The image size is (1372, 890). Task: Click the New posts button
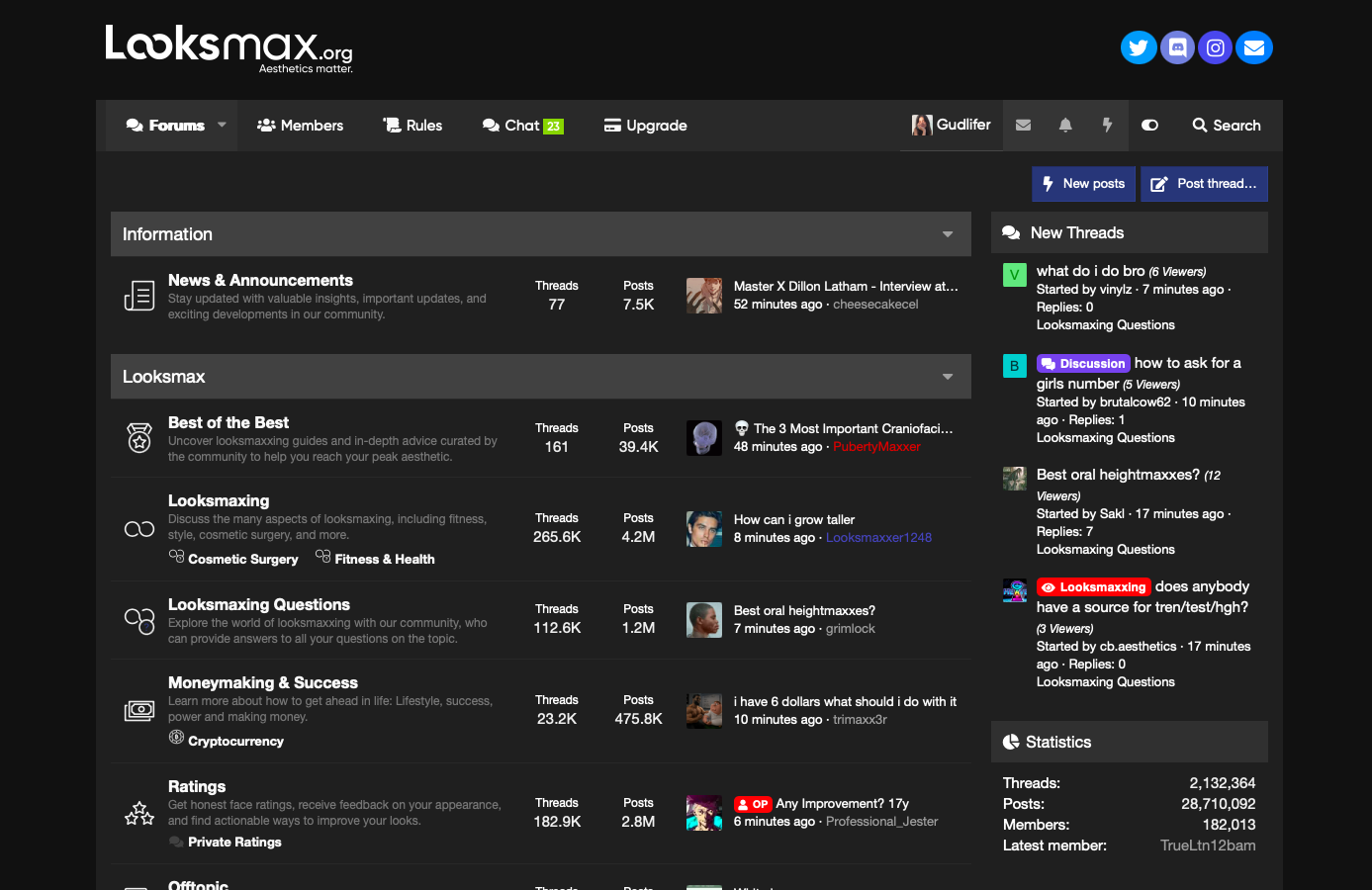1084,184
